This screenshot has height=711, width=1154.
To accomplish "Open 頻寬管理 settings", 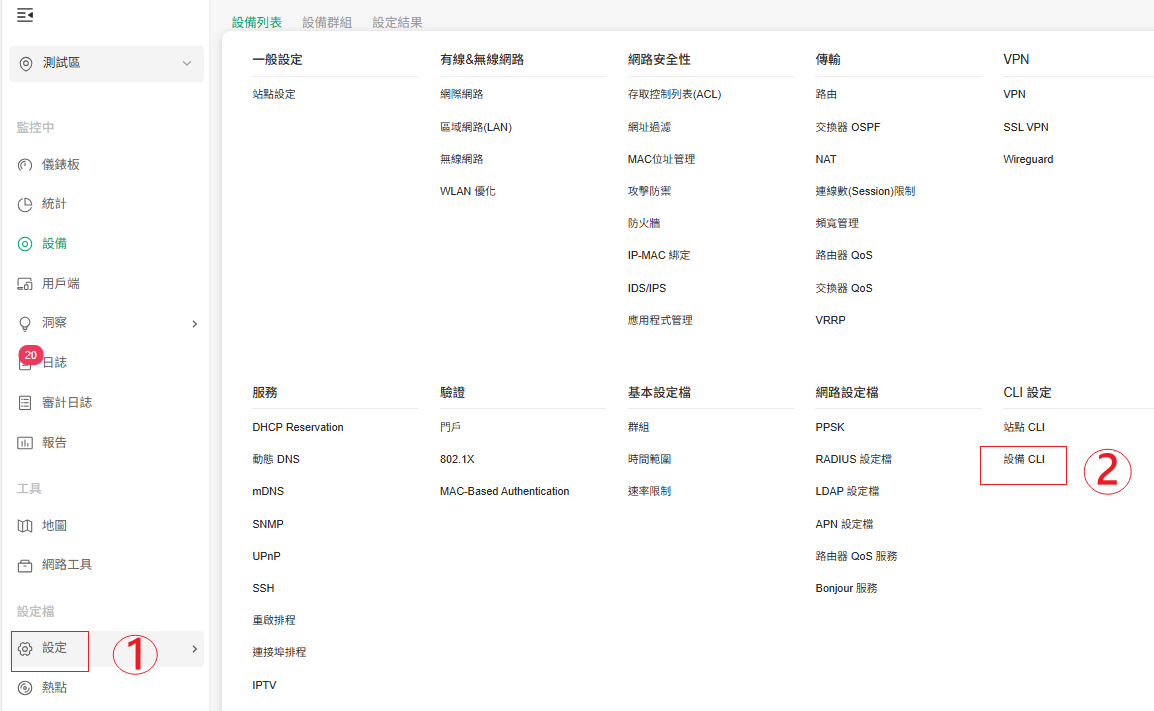I will coord(837,223).
